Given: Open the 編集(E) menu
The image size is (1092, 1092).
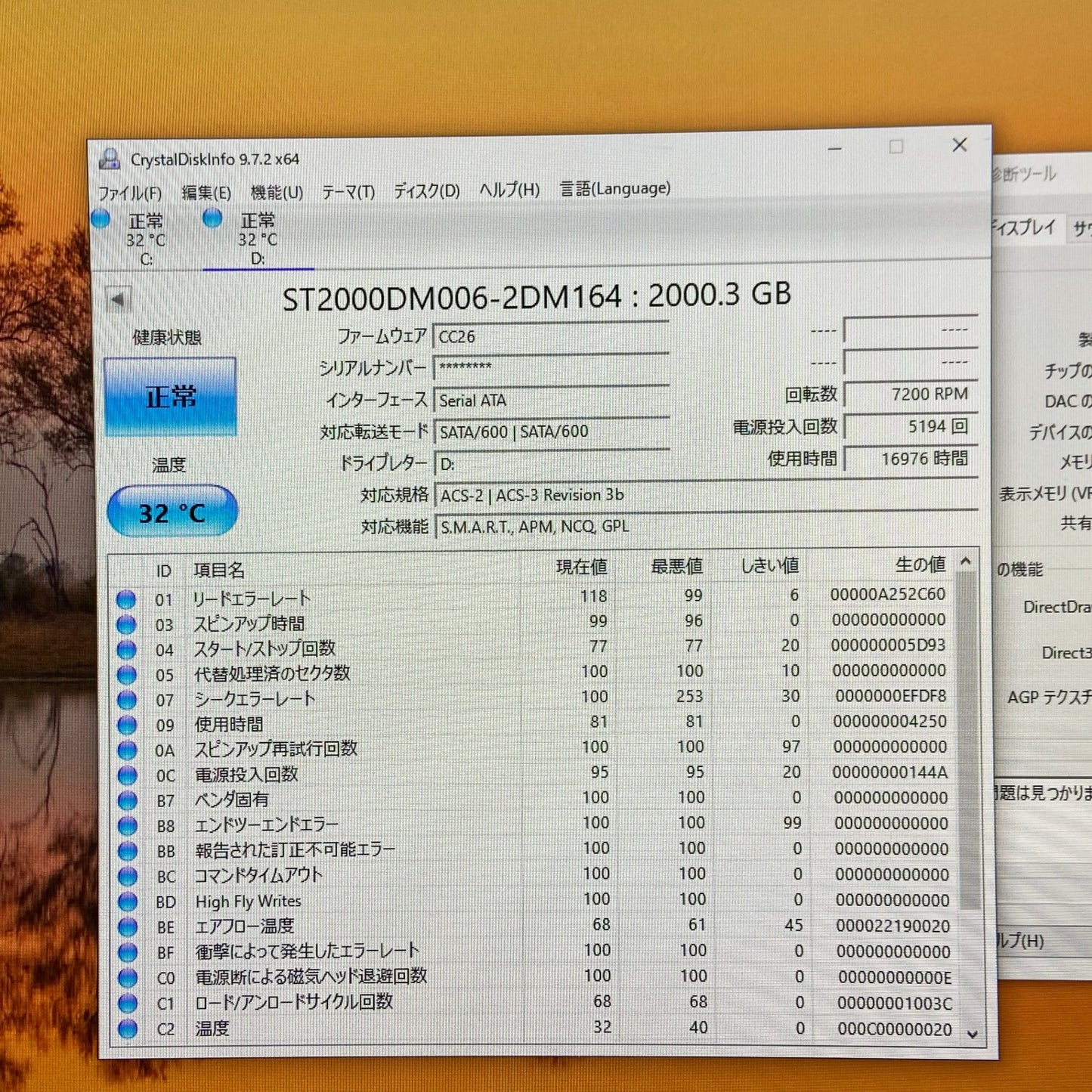Looking at the screenshot, I should (206, 193).
